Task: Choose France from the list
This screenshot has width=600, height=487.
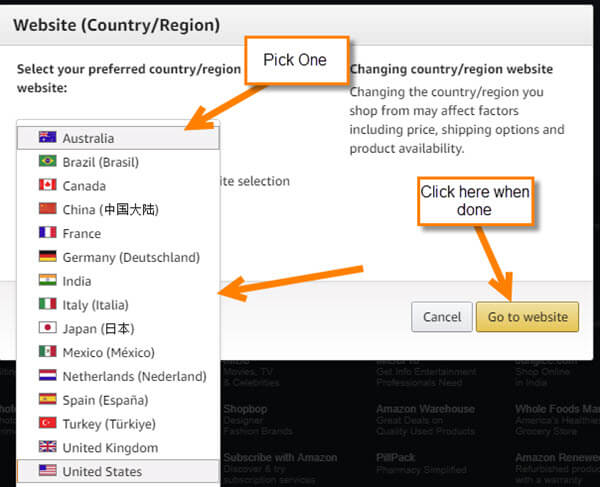Action: click(118, 233)
